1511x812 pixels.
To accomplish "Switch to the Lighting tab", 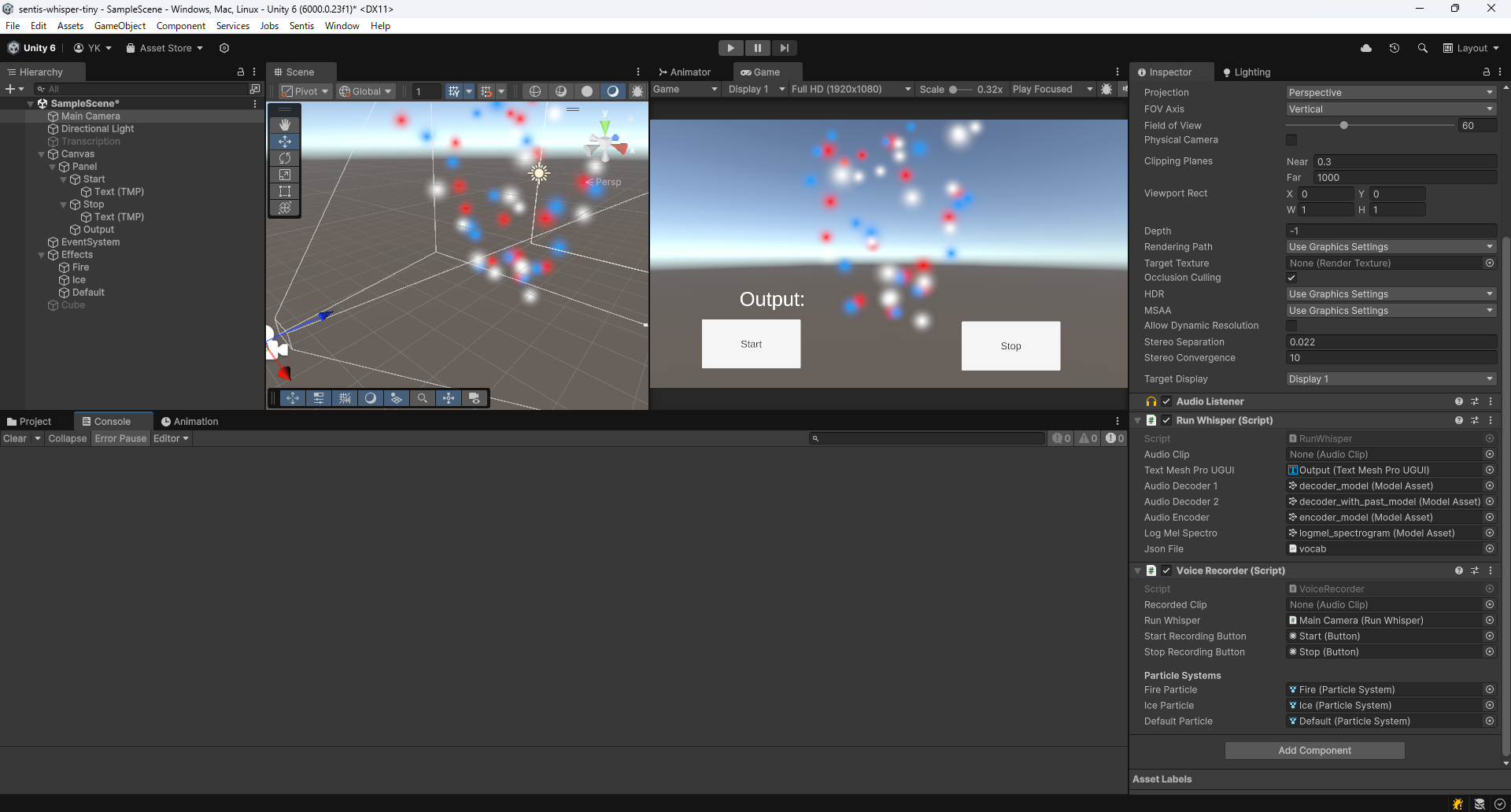I will pos(1247,72).
